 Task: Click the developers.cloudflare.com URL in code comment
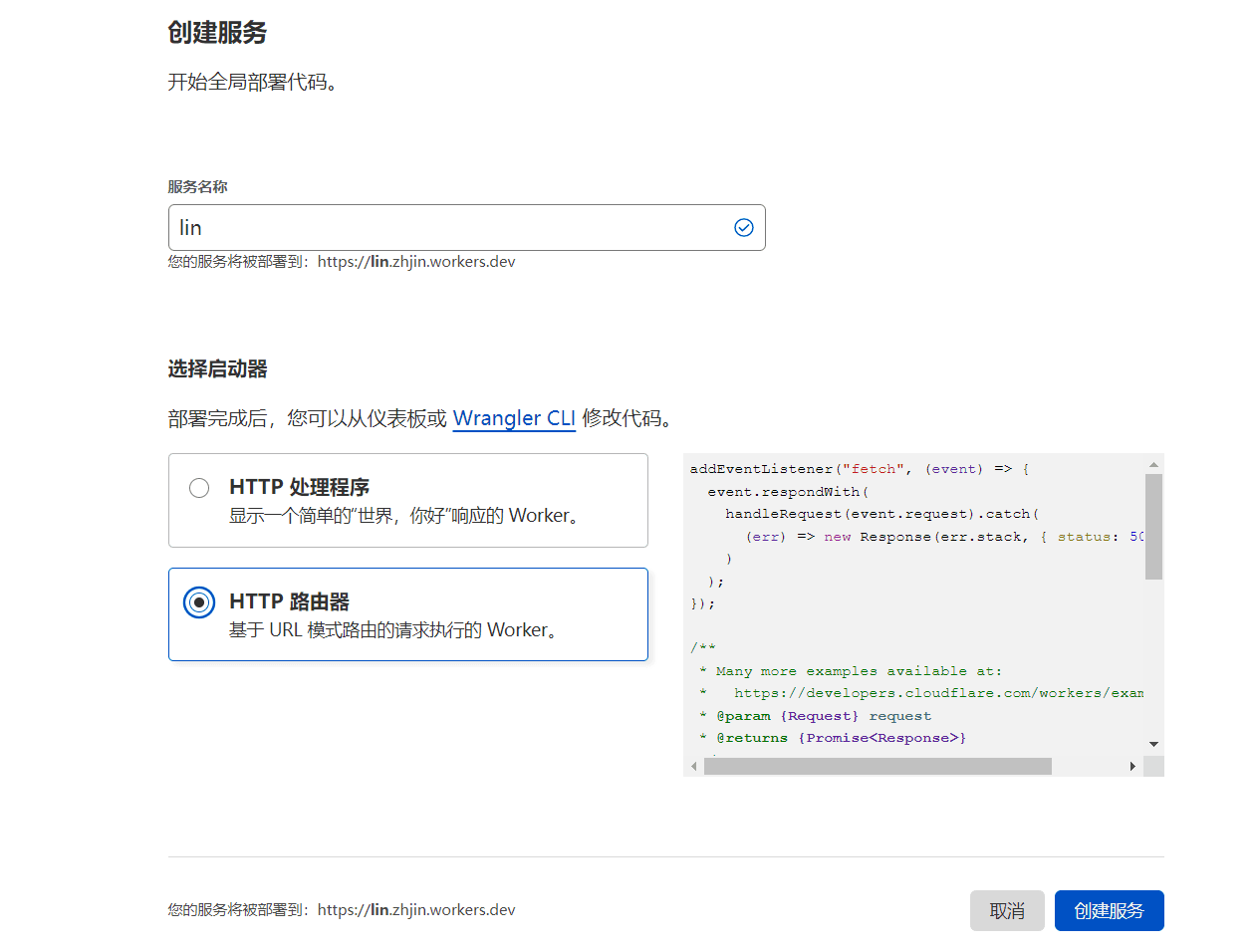click(939, 693)
